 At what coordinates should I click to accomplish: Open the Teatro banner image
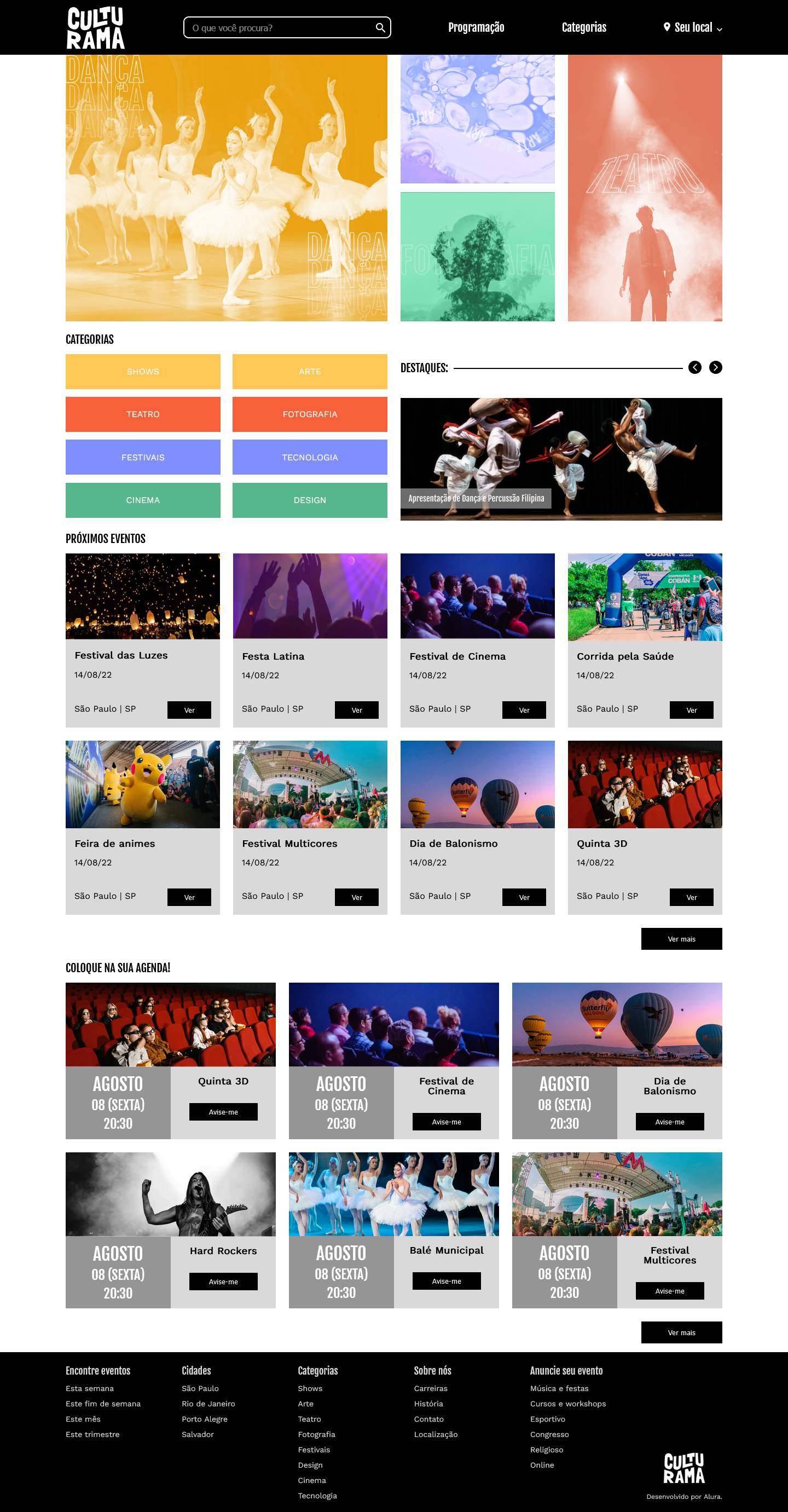point(645,188)
